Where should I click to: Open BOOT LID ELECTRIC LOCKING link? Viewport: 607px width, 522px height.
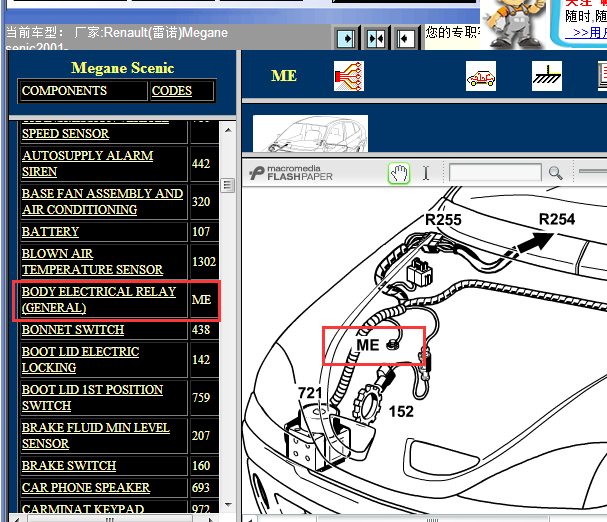(80, 359)
